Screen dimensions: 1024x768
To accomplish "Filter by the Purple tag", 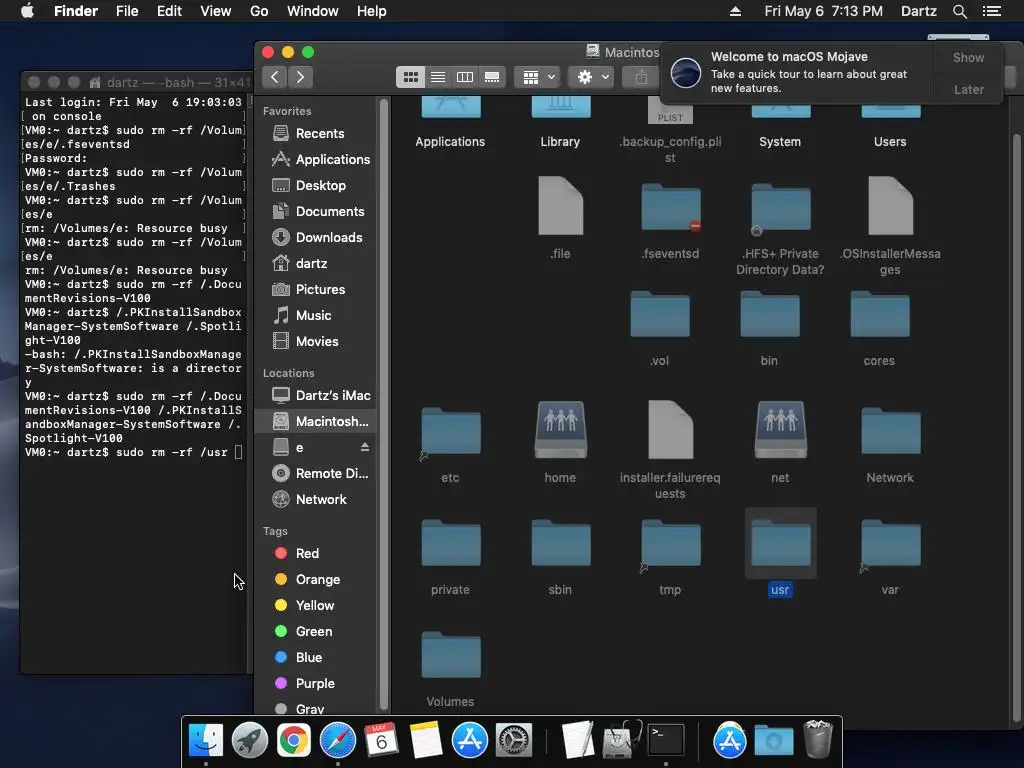I will click(x=315, y=684).
